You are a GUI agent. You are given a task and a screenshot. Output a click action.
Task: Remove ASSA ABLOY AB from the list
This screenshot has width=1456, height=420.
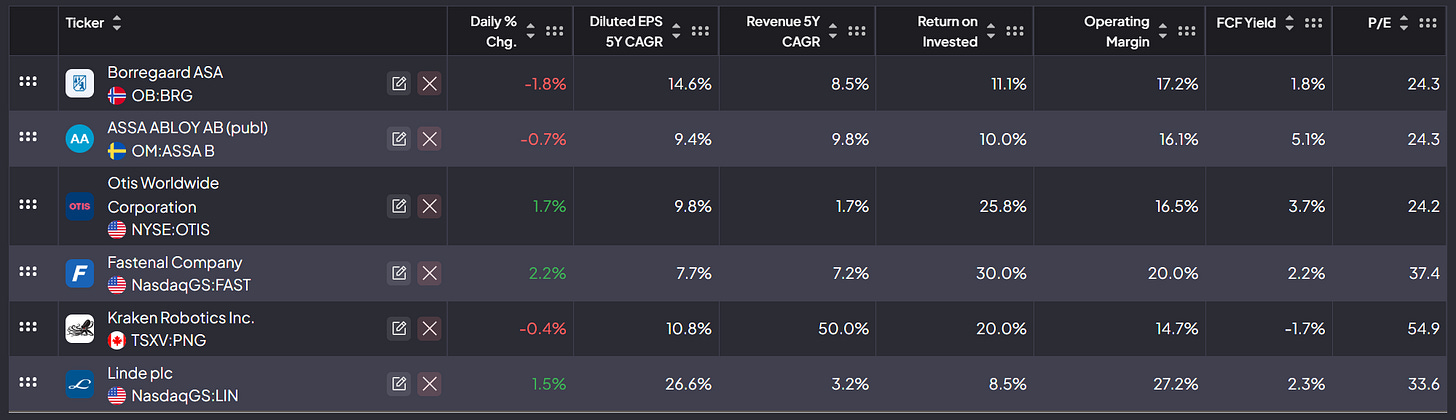click(x=430, y=139)
